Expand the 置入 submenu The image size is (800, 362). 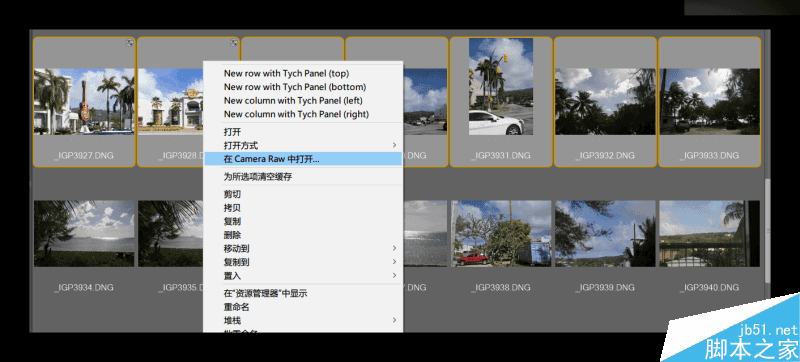point(303,275)
